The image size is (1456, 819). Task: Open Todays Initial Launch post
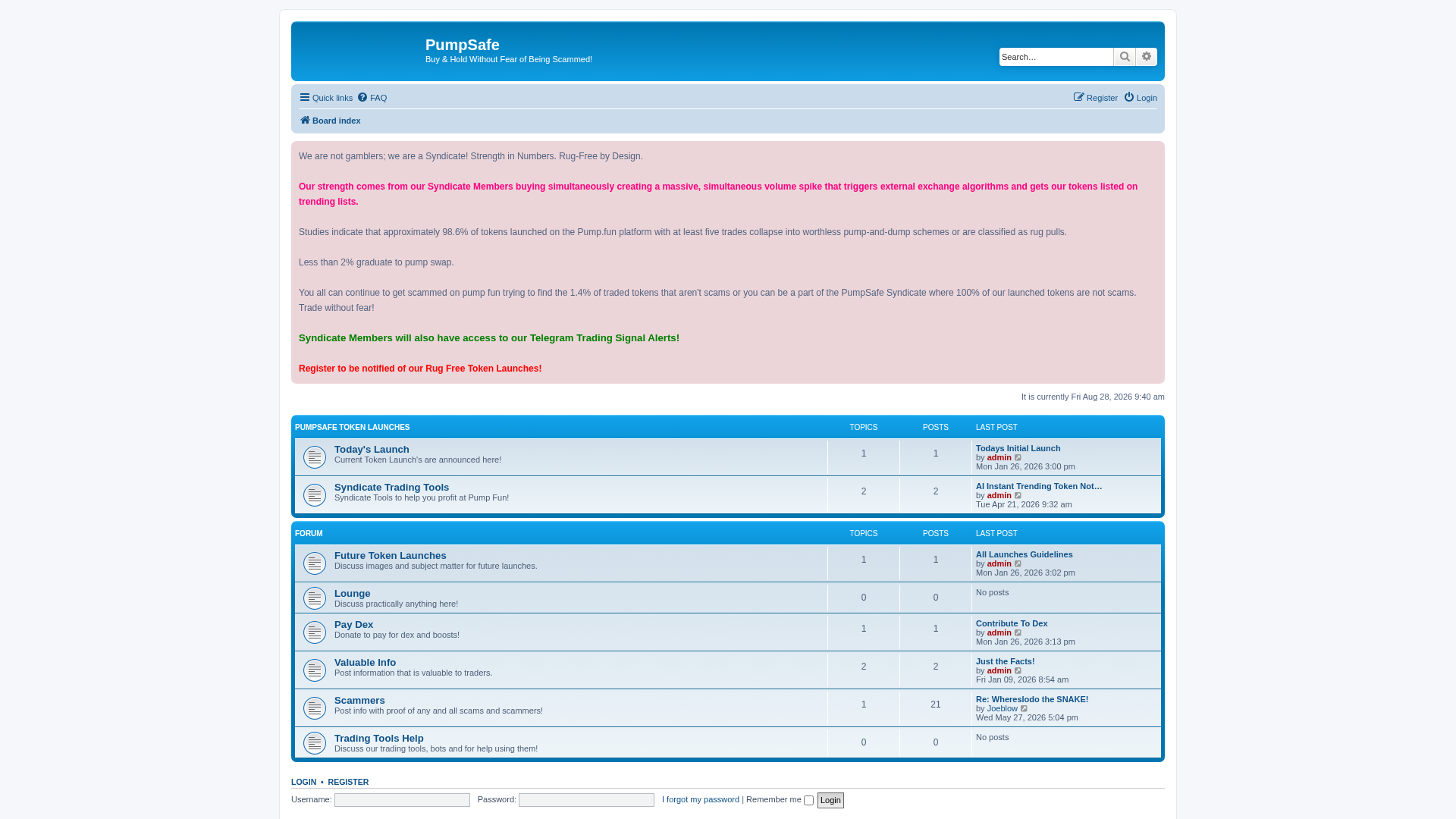coord(1018,448)
